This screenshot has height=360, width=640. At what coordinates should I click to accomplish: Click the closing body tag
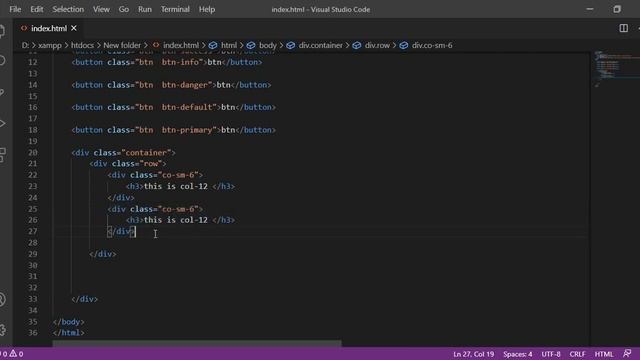[x=69, y=322]
